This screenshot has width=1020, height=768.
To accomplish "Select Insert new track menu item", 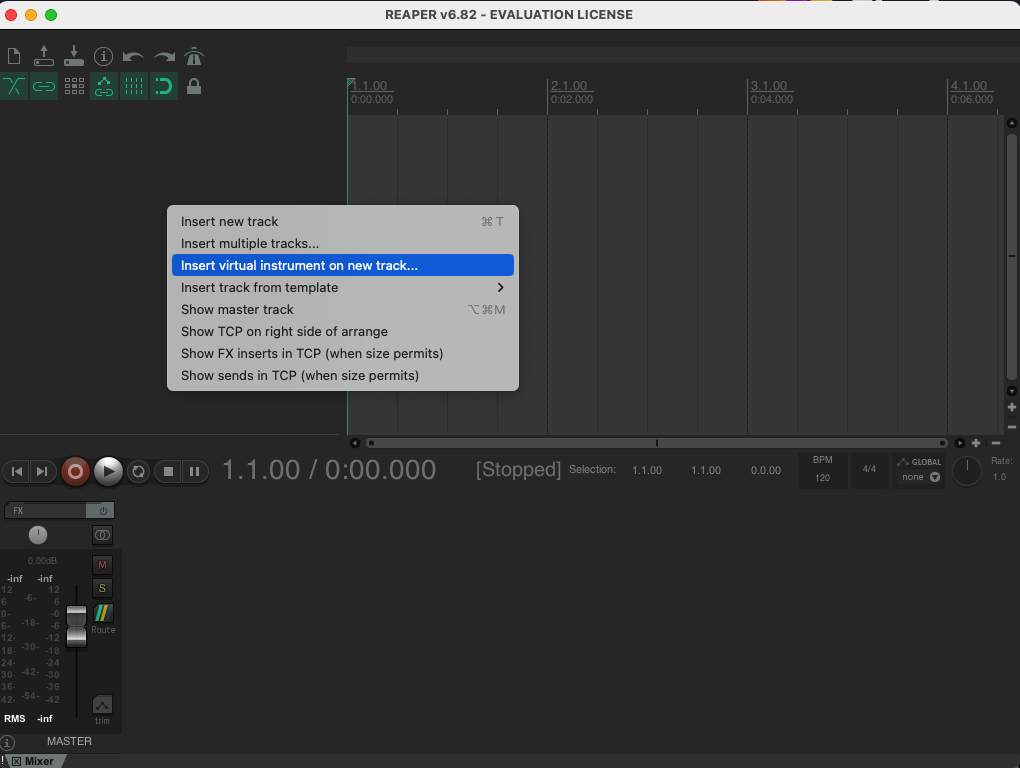I will [343, 222].
